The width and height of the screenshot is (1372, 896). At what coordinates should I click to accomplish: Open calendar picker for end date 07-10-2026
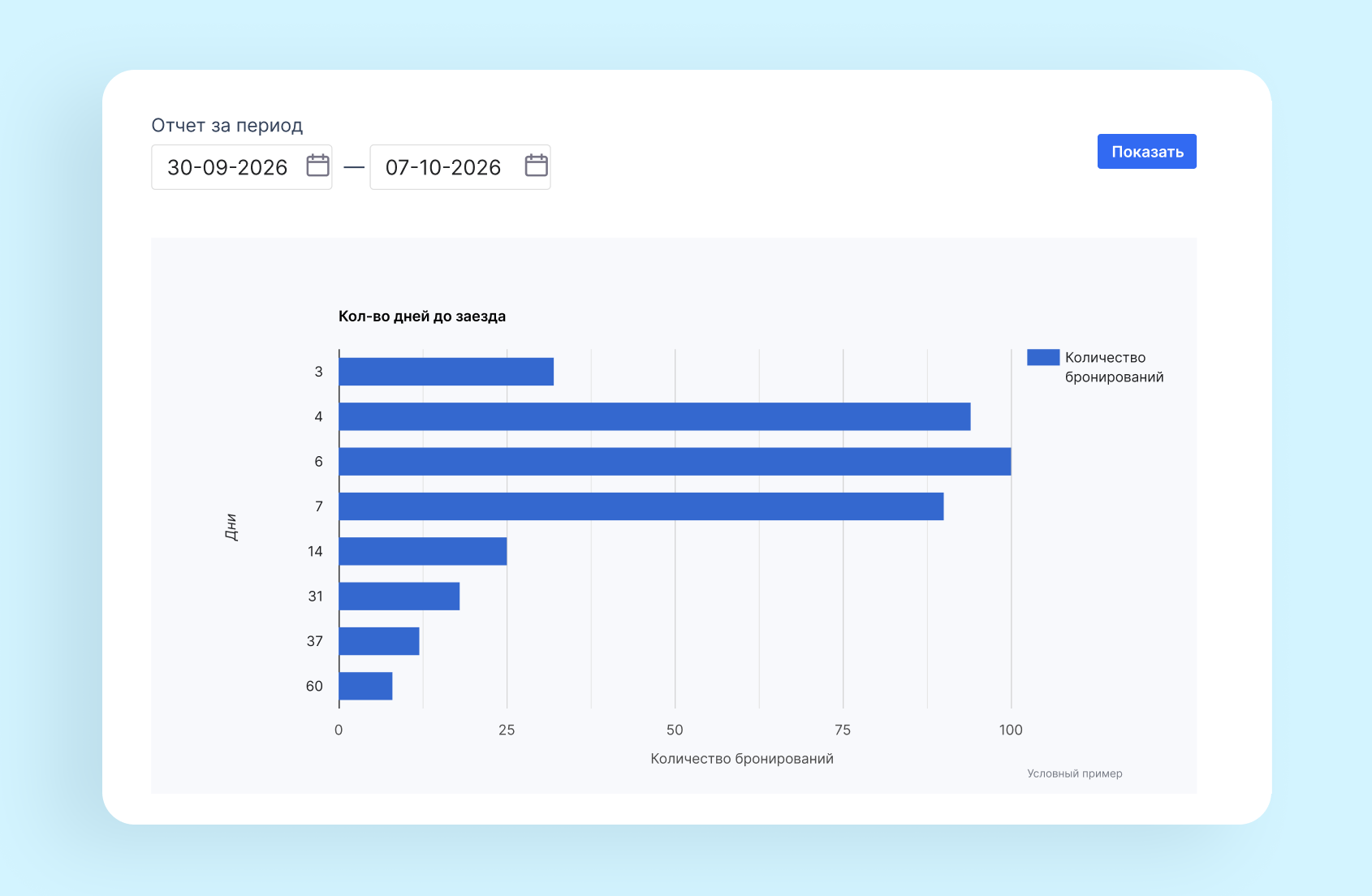click(x=536, y=166)
